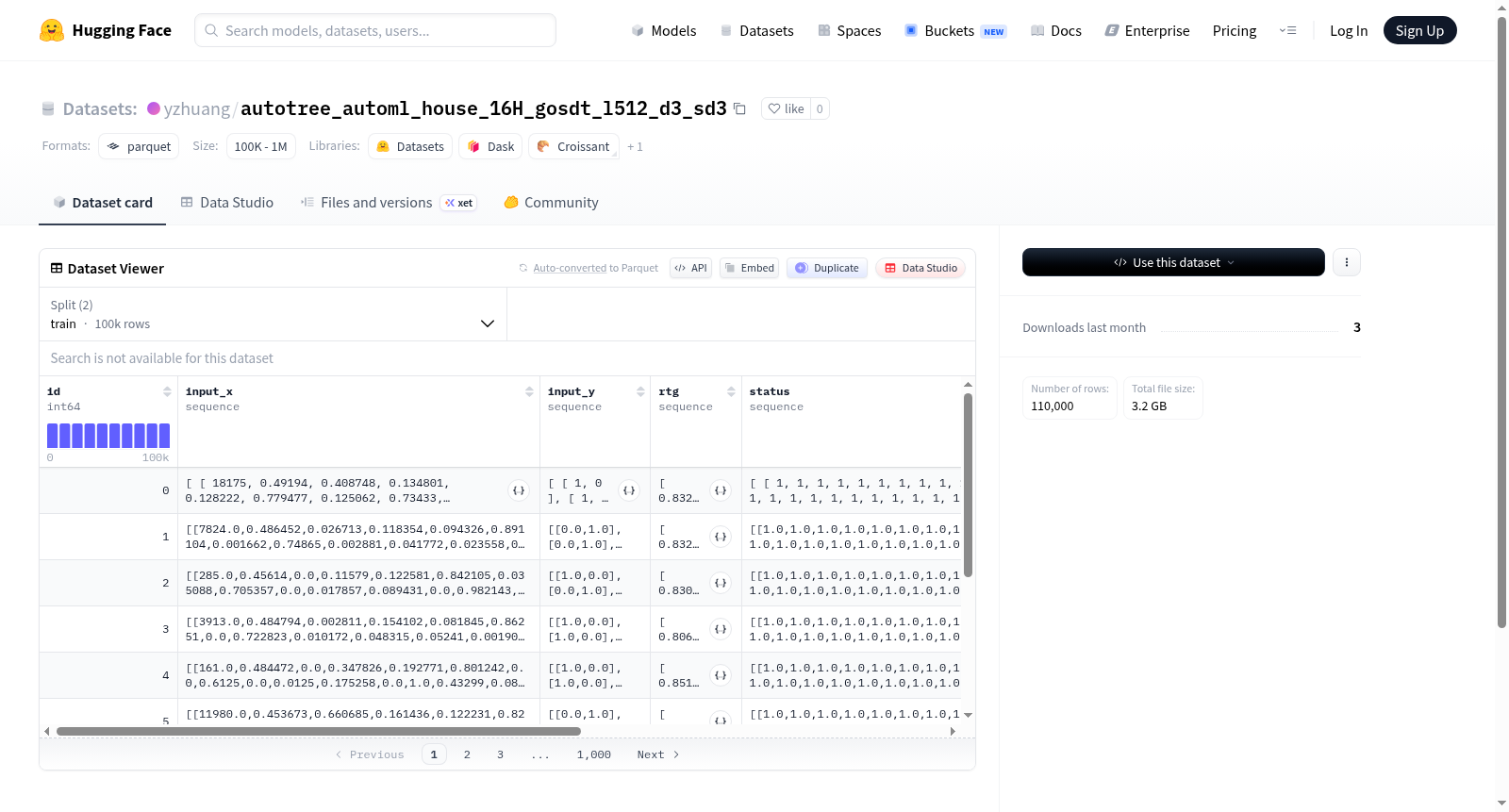Image resolution: width=1509 pixels, height=812 pixels.
Task: Expand cell JSON for row 4 rtg
Action: (721, 675)
